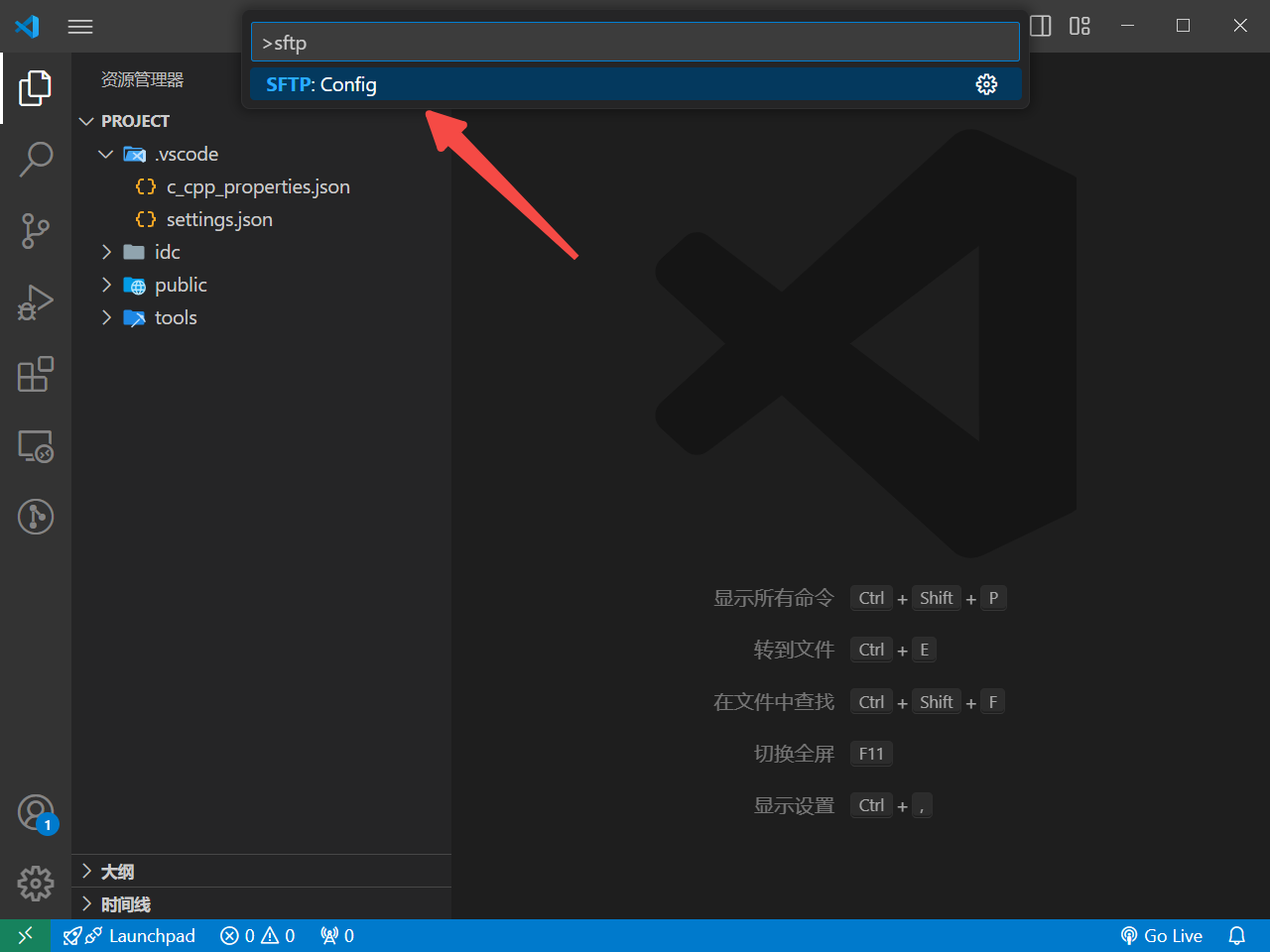Toggle the editor layout split icon
Image resolution: width=1270 pixels, height=952 pixels.
(x=1041, y=26)
